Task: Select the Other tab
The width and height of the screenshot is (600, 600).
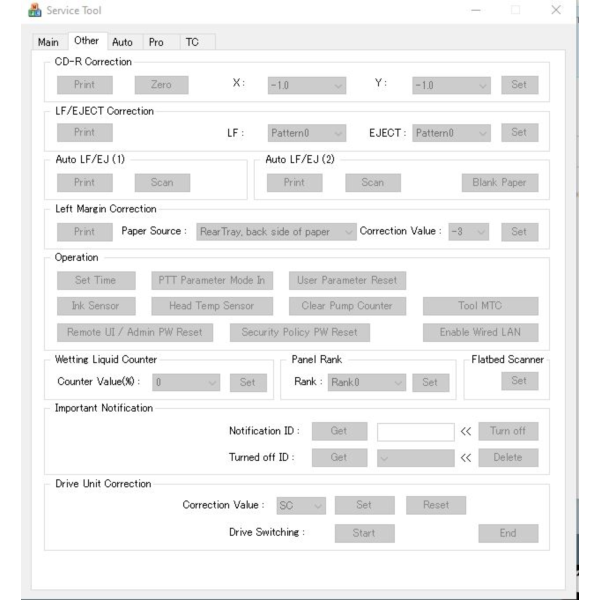Action: (87, 41)
